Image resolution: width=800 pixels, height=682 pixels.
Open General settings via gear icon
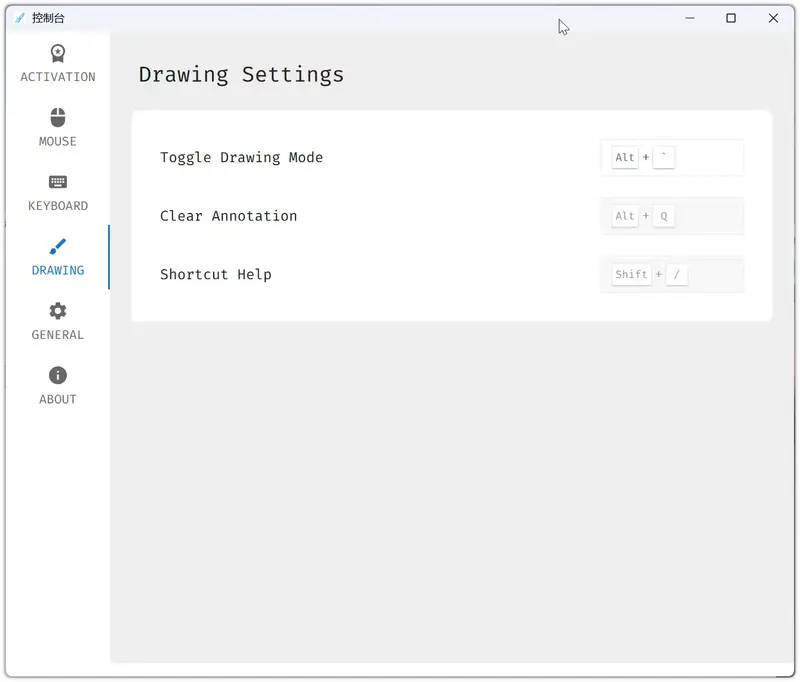[58, 311]
